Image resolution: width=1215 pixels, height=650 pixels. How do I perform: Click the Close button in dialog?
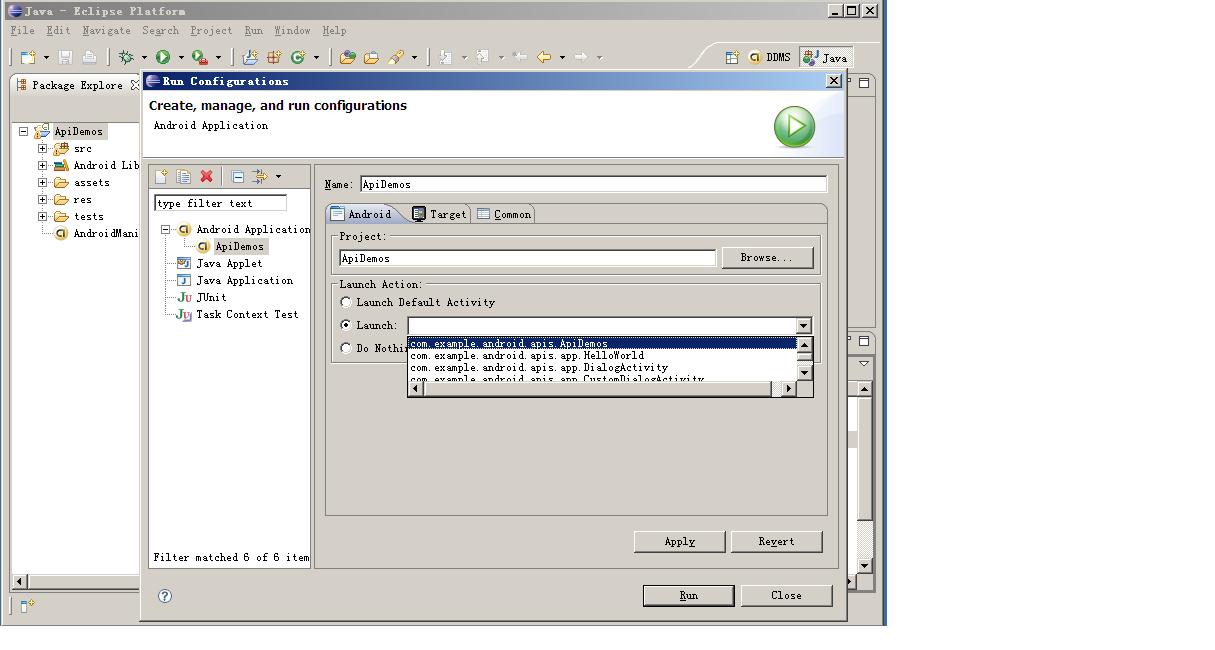(786, 596)
